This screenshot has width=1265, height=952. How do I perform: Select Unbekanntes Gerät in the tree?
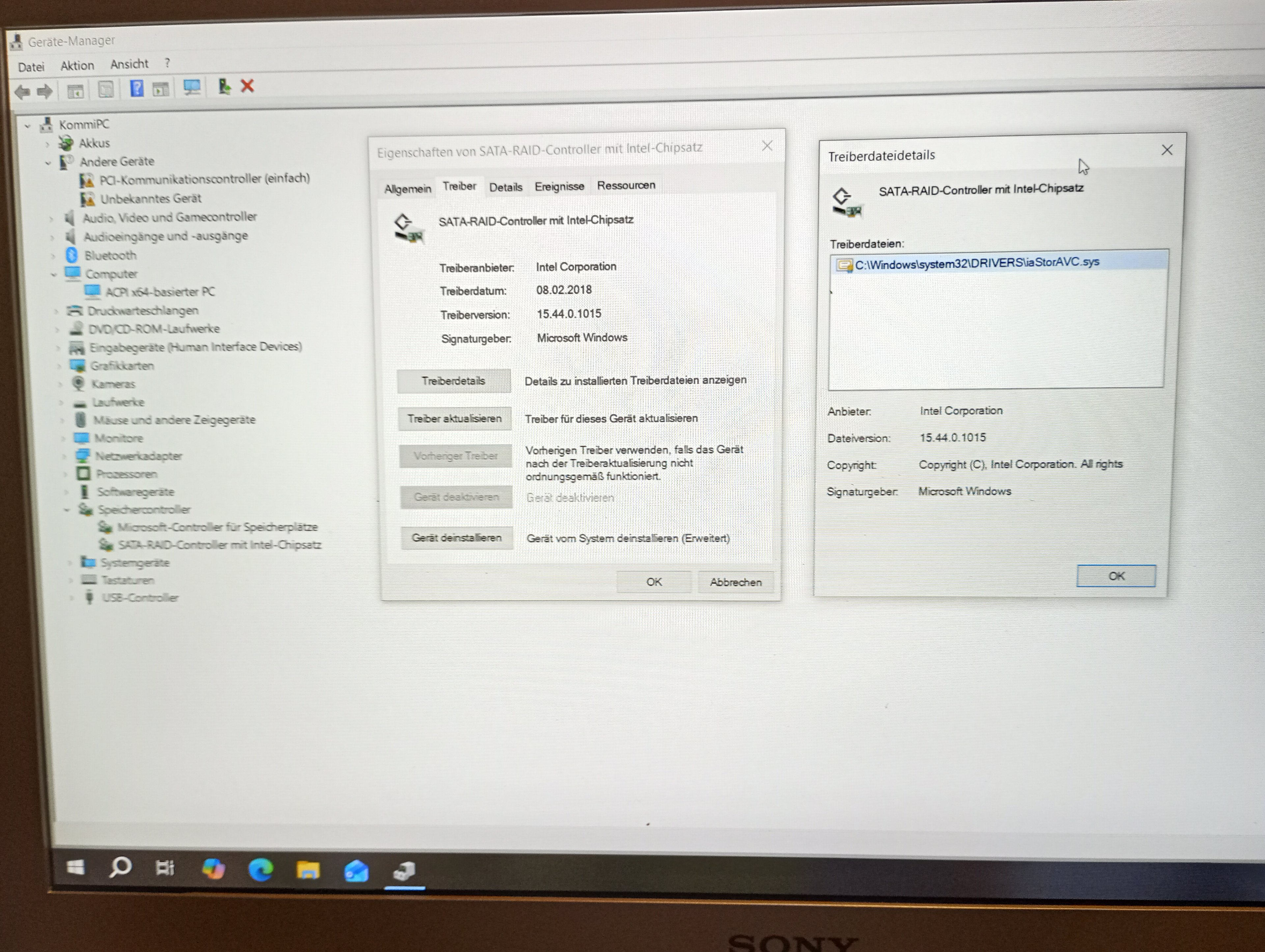point(151,199)
